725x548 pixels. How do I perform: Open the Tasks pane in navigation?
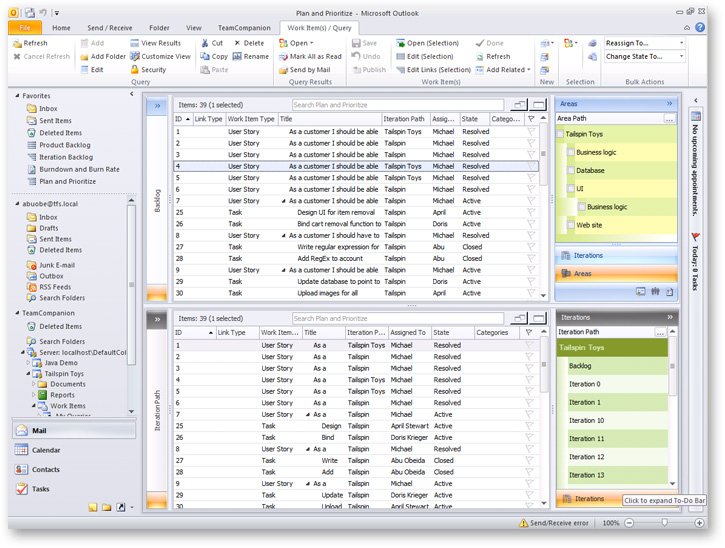click(40, 489)
